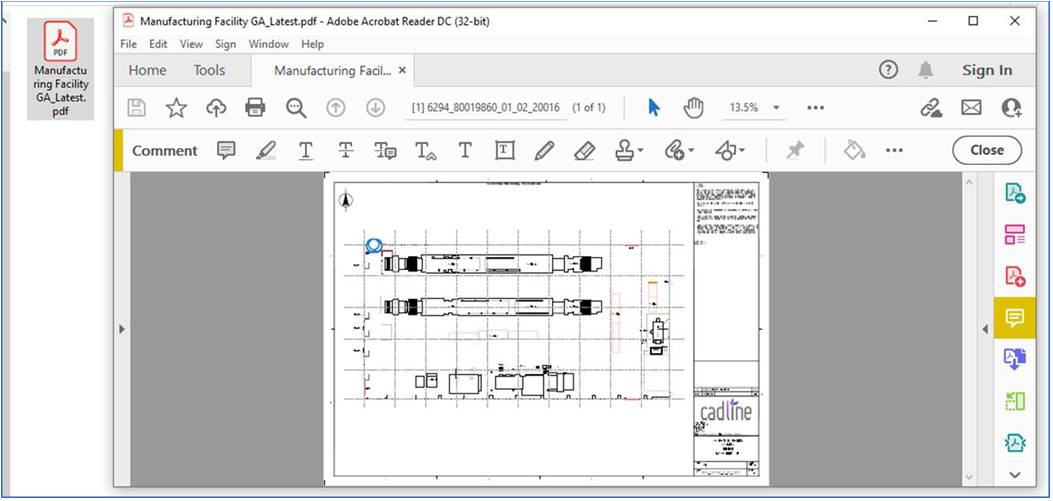
Task: Open the Sign menu
Action: pos(226,44)
